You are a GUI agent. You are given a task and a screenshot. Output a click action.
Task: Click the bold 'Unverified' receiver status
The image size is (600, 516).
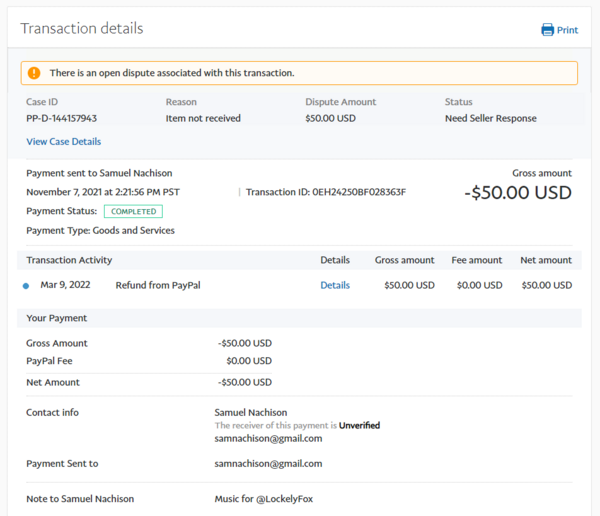tap(359, 425)
